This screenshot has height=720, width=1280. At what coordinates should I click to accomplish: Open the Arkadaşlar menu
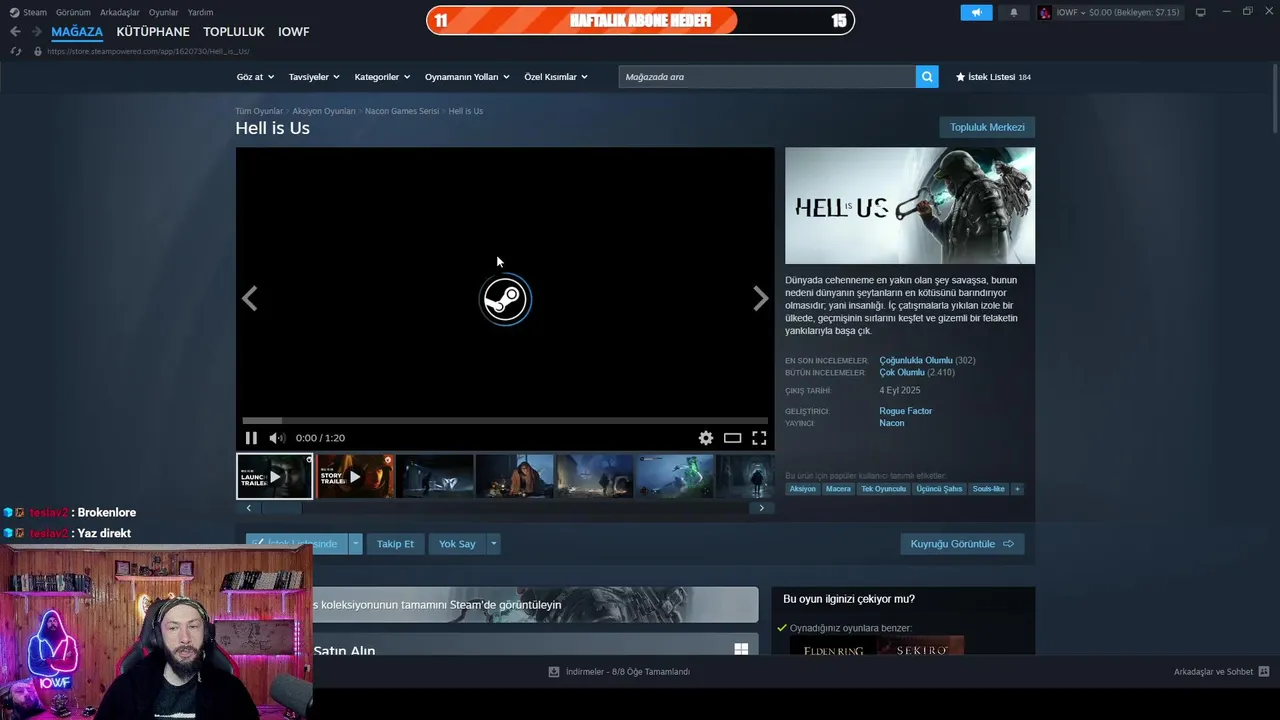120,12
